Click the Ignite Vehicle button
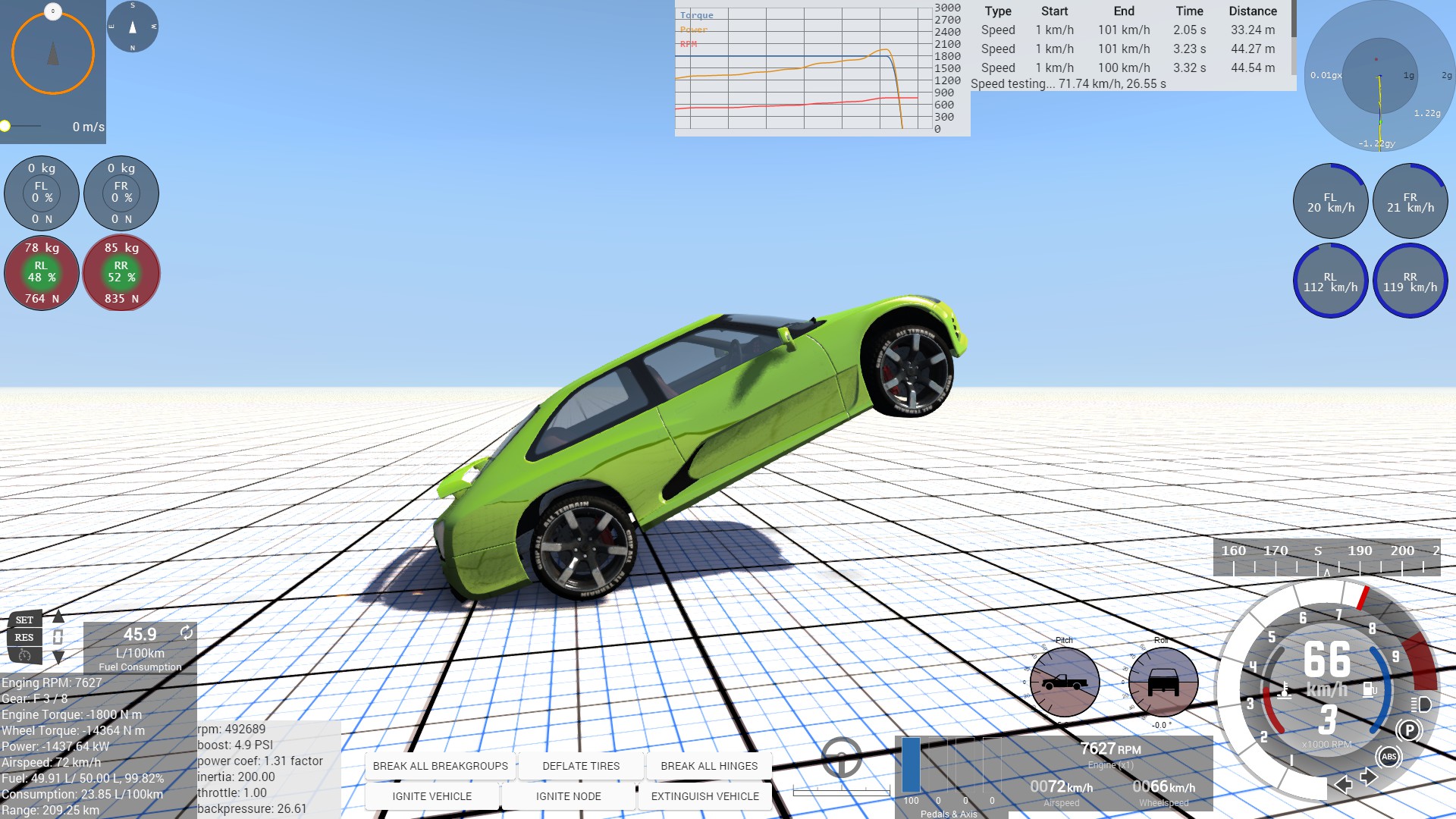The width and height of the screenshot is (1456, 819). click(432, 796)
